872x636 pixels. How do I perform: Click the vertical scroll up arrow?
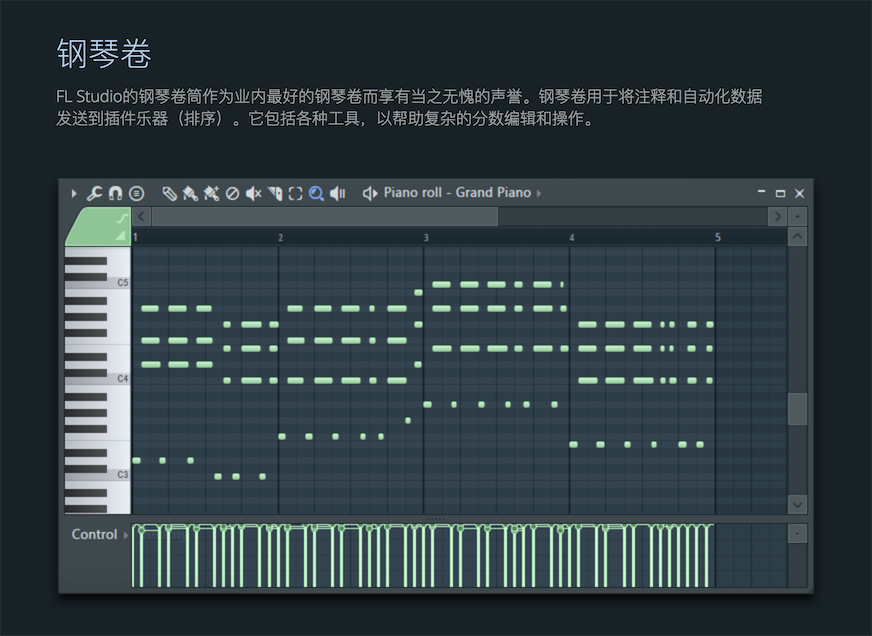[x=797, y=236]
